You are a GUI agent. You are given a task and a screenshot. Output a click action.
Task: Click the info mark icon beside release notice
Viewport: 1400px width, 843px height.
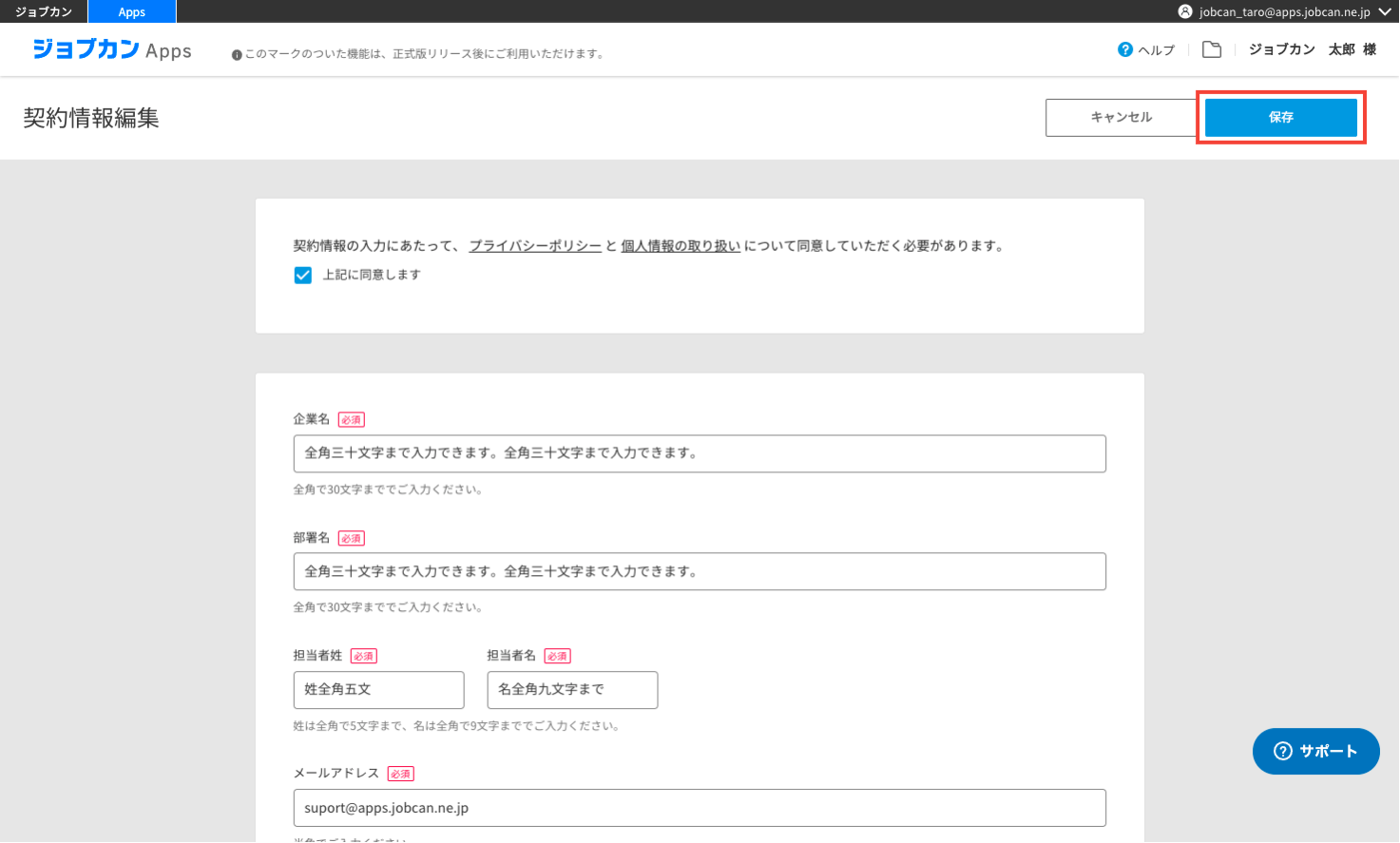click(237, 55)
